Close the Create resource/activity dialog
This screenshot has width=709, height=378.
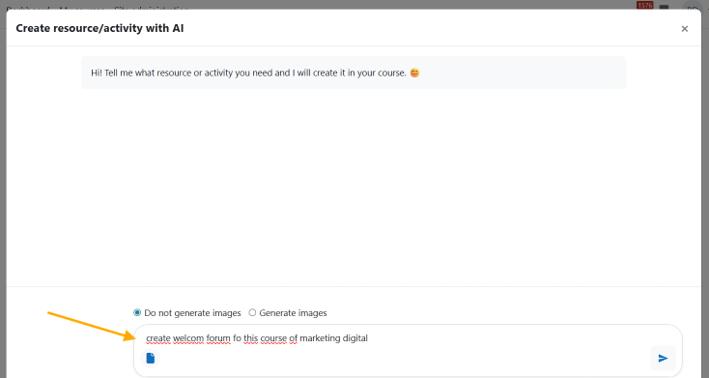685,28
